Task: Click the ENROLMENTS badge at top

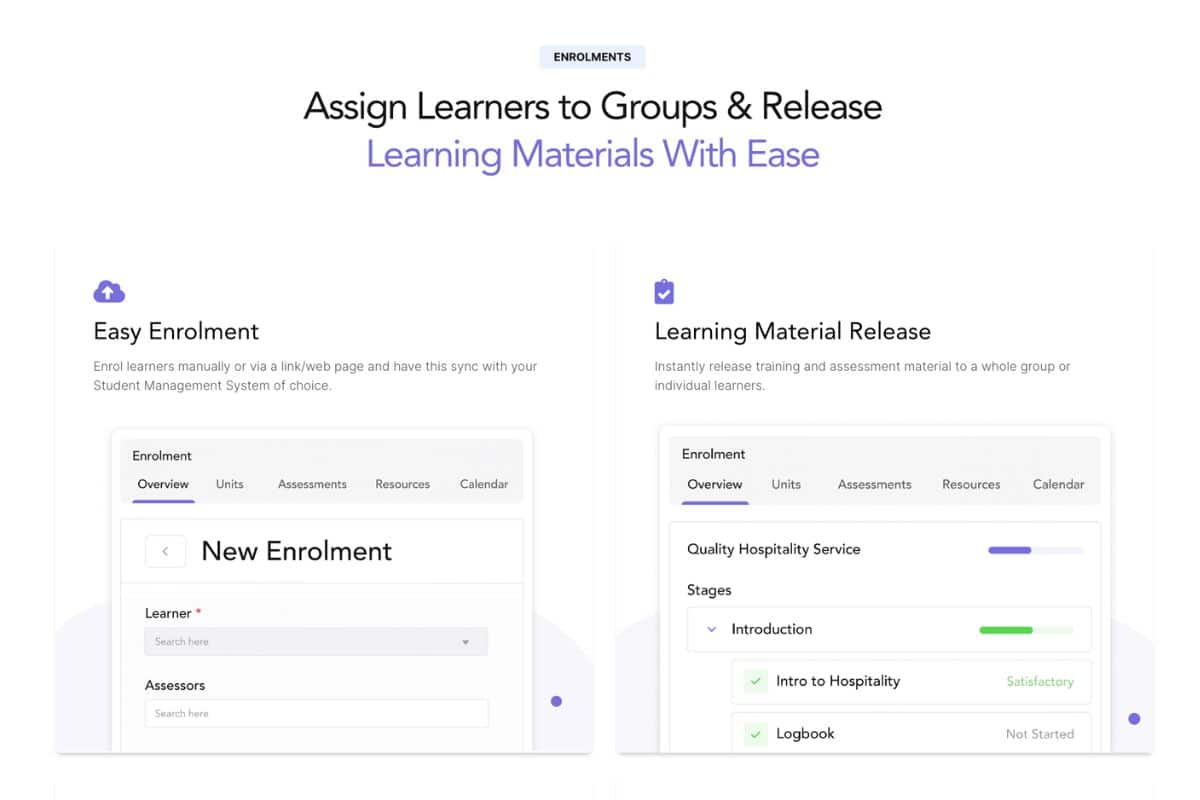Action: click(x=592, y=57)
